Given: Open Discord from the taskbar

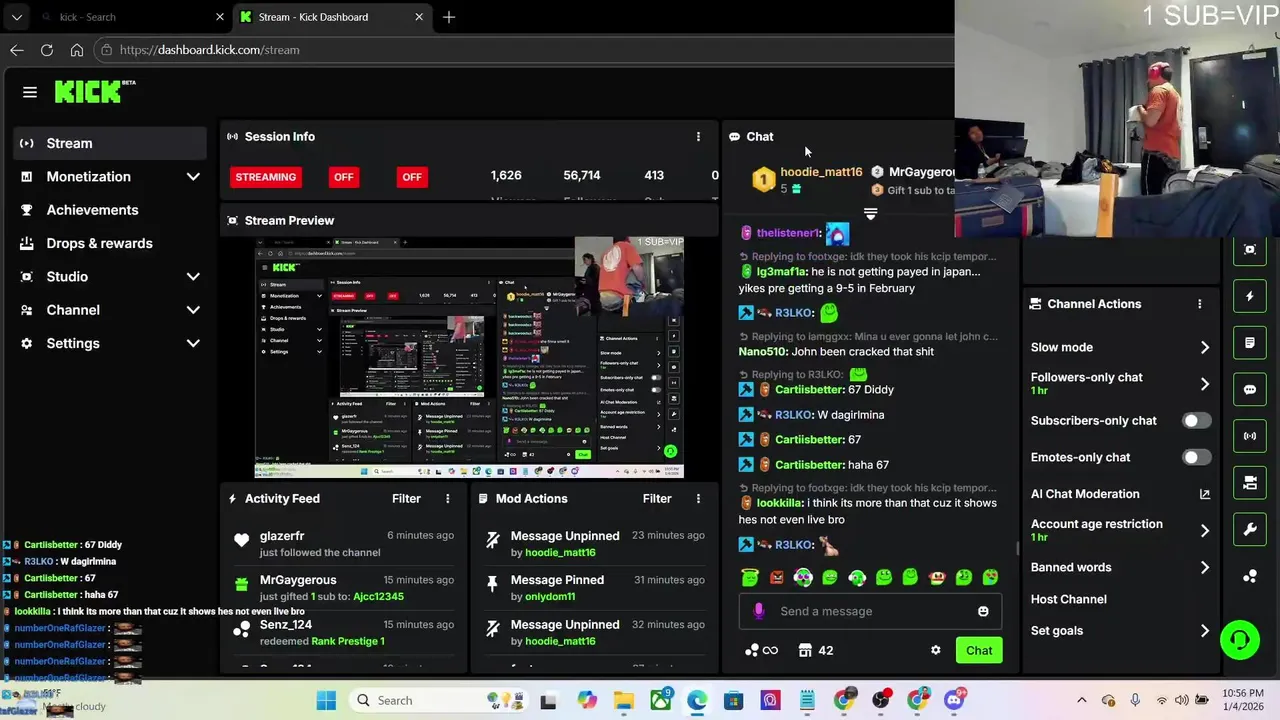Looking at the screenshot, I should point(954,700).
